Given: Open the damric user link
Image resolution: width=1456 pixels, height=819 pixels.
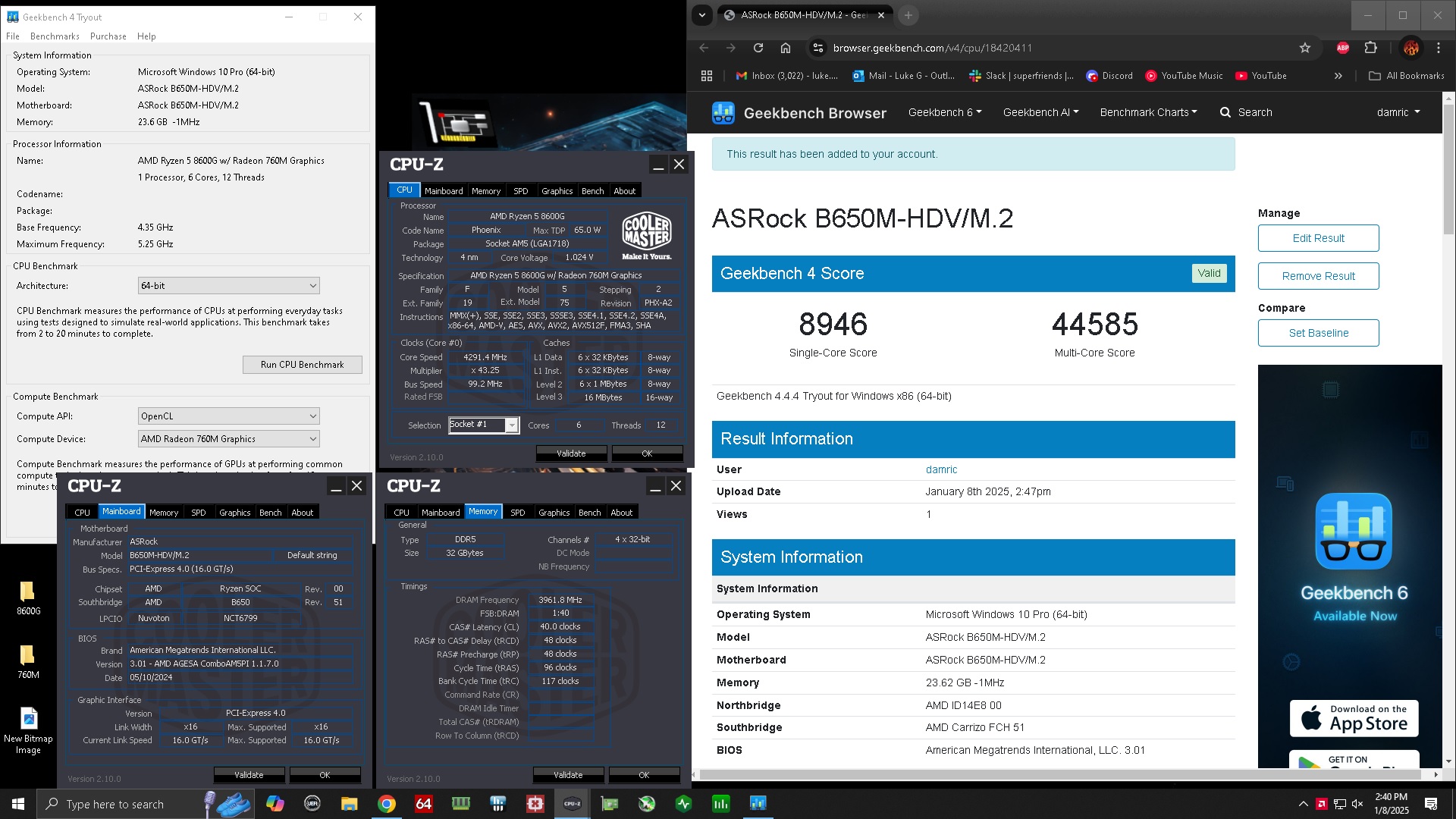Looking at the screenshot, I should tap(941, 469).
